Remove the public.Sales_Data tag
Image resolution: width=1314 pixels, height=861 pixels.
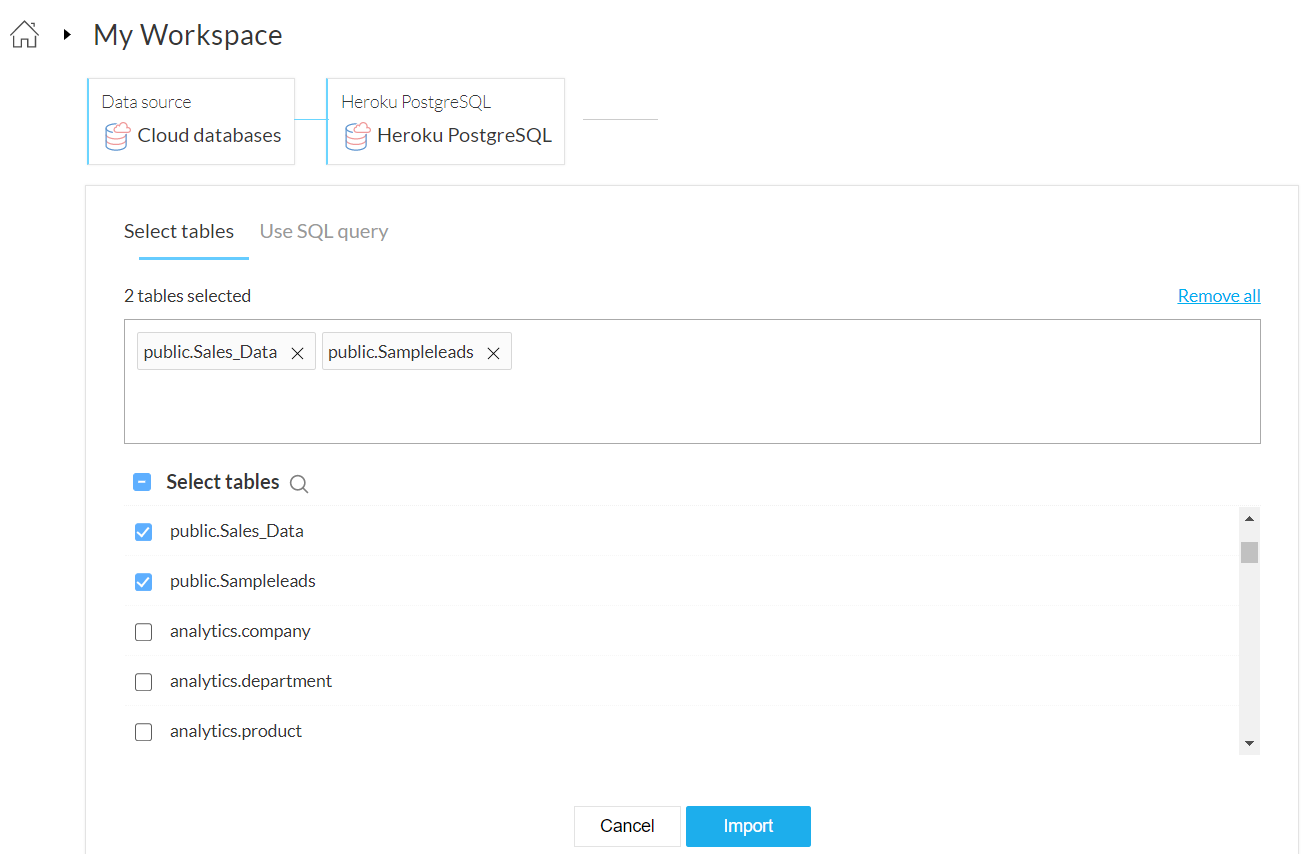(297, 353)
